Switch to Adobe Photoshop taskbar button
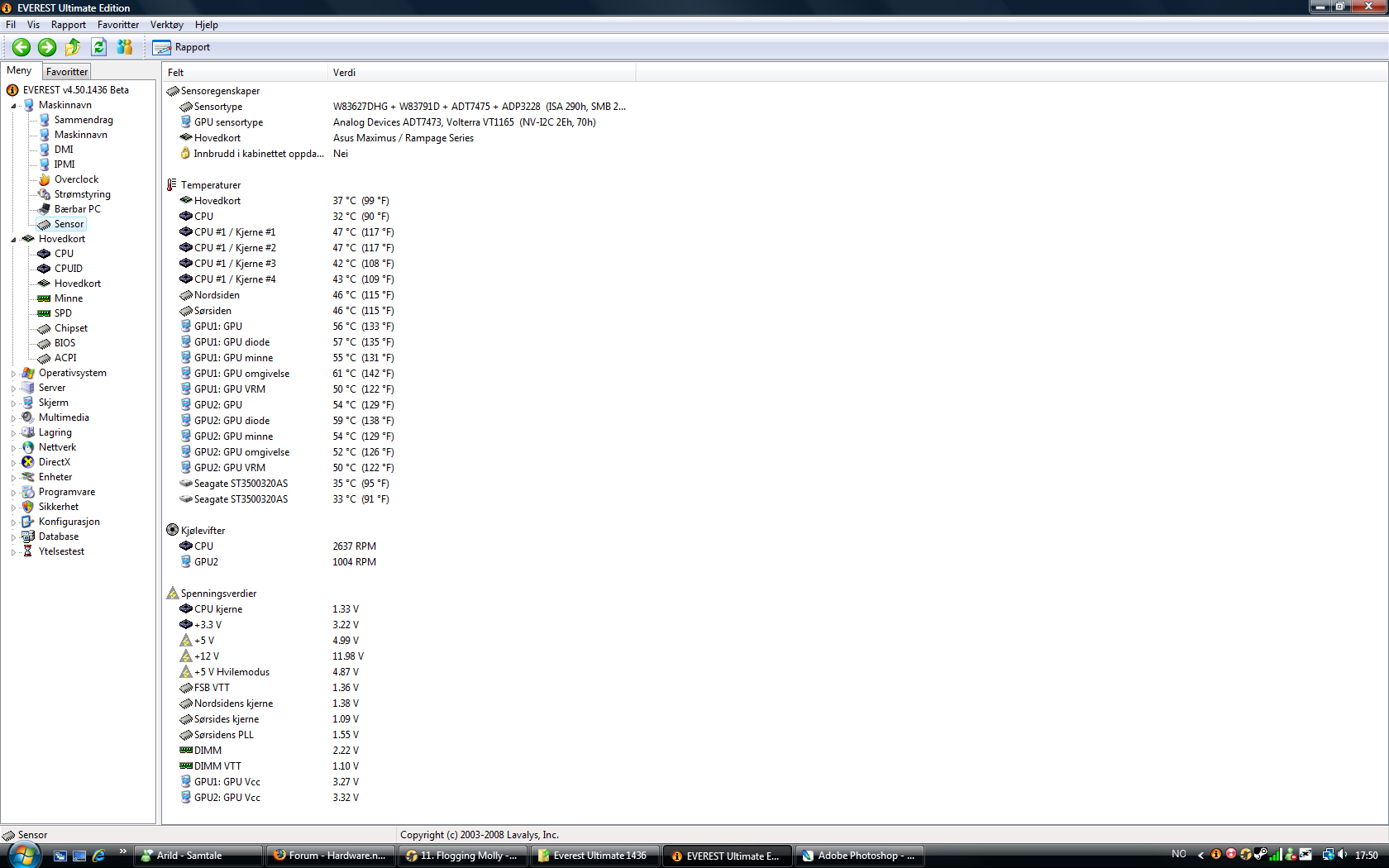1389x868 pixels. pos(859,856)
